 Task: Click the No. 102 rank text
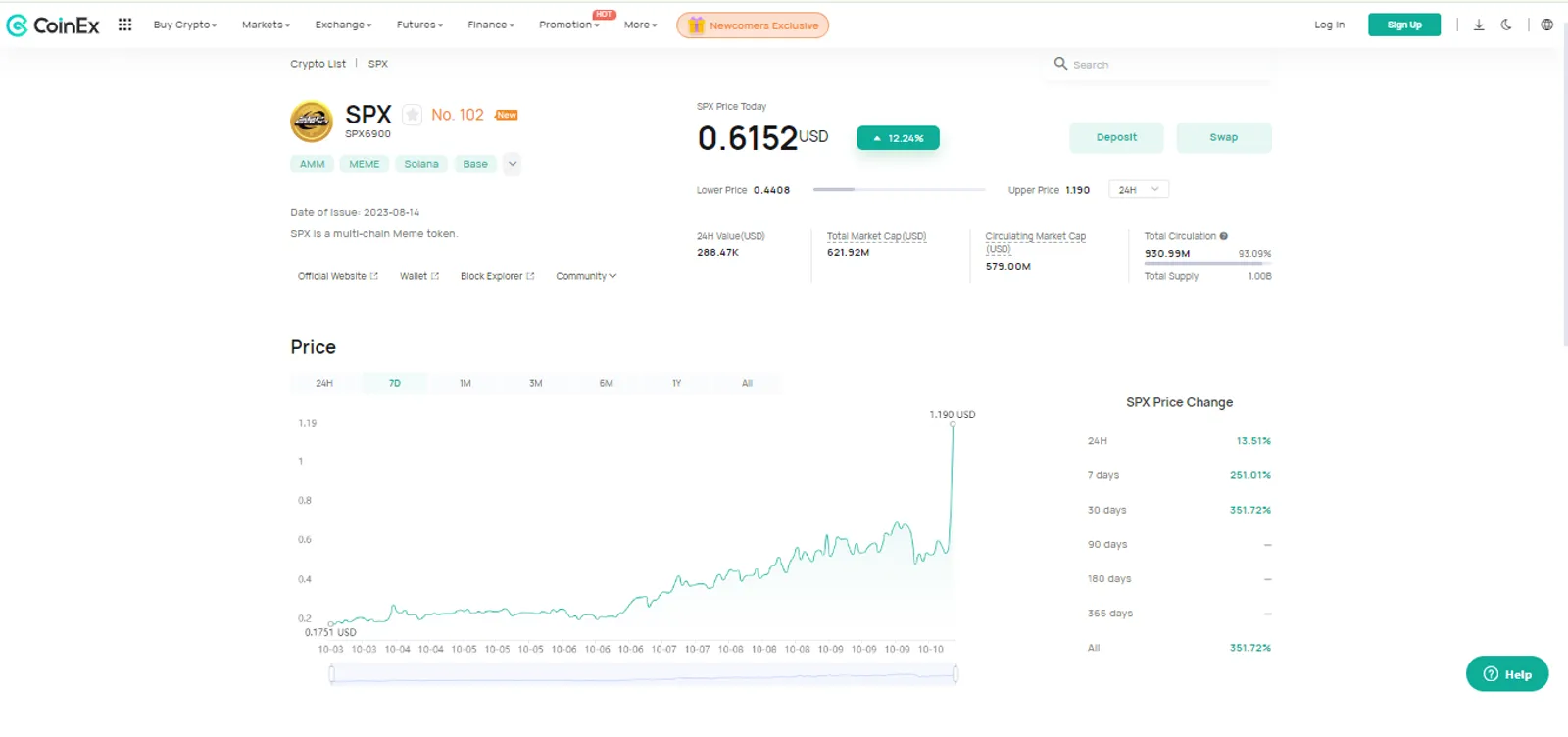[x=458, y=115]
